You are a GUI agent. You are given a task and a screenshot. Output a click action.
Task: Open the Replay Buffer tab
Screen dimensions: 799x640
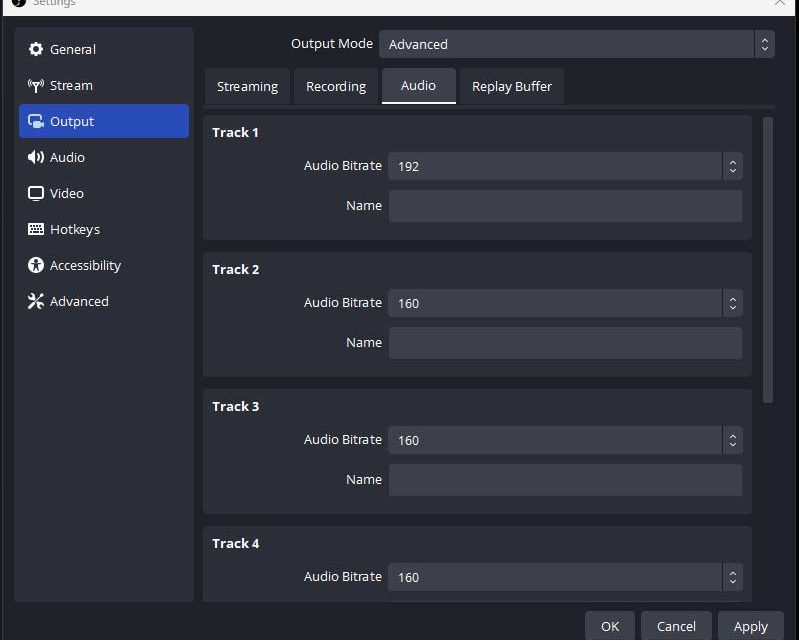click(x=512, y=86)
